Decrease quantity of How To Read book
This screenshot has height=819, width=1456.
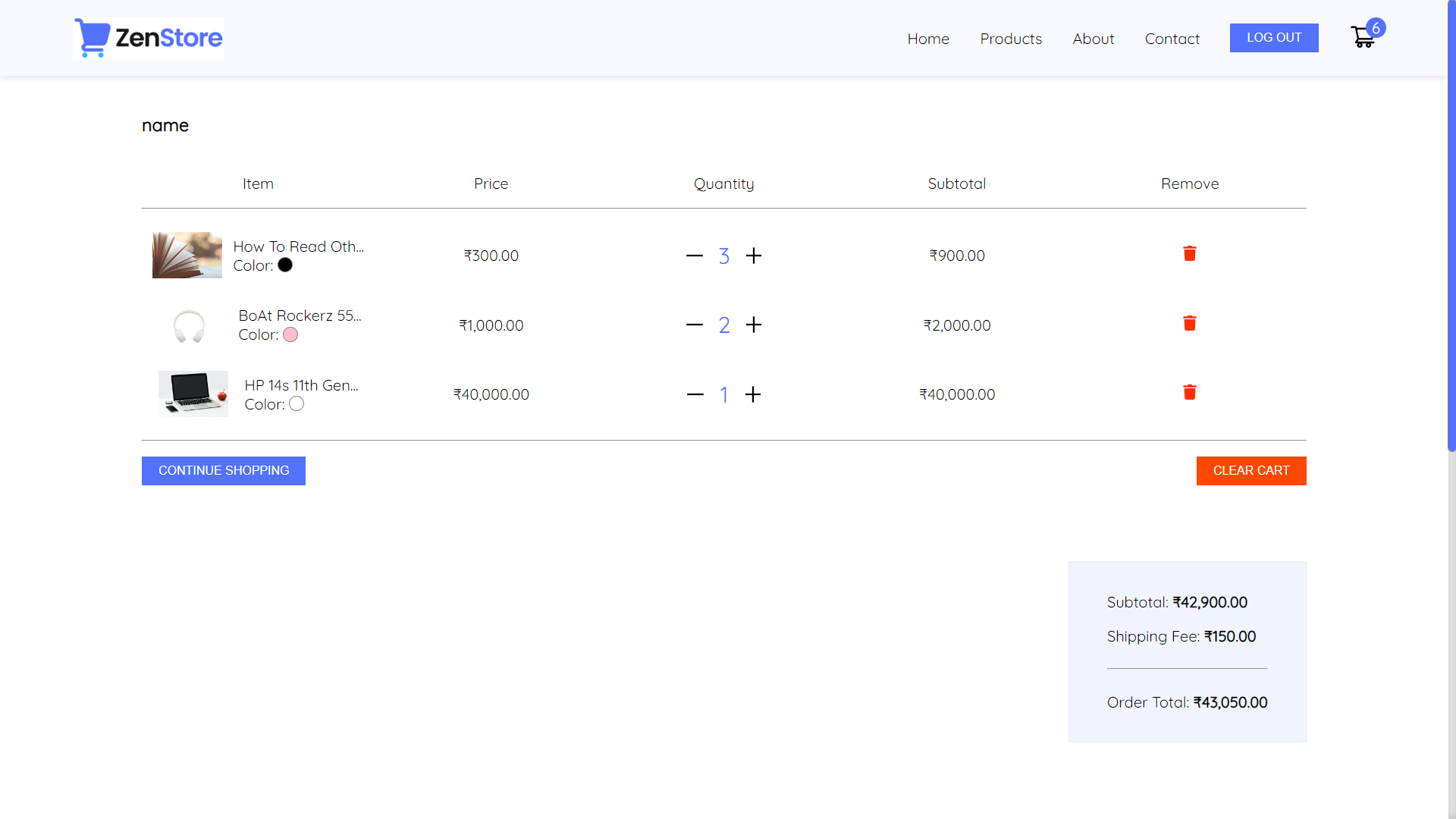[x=695, y=256]
